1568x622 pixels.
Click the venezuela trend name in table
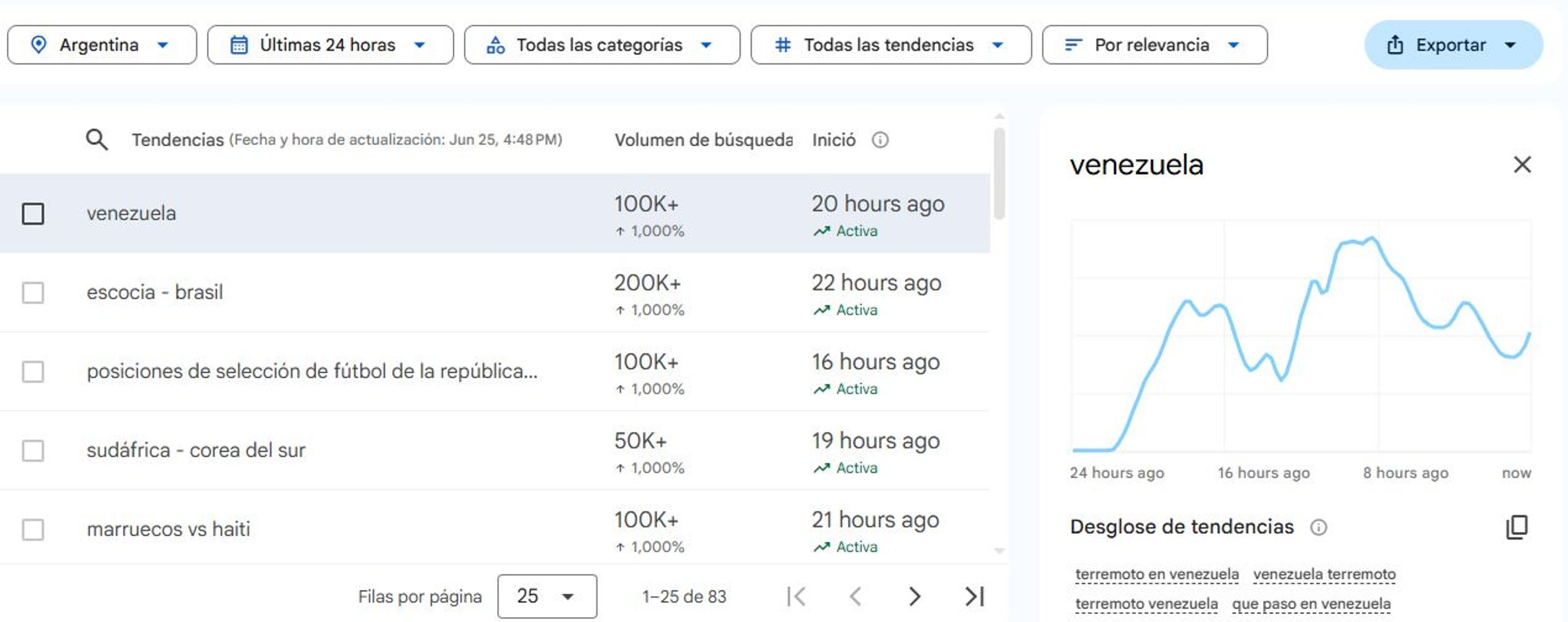pyautogui.click(x=131, y=213)
